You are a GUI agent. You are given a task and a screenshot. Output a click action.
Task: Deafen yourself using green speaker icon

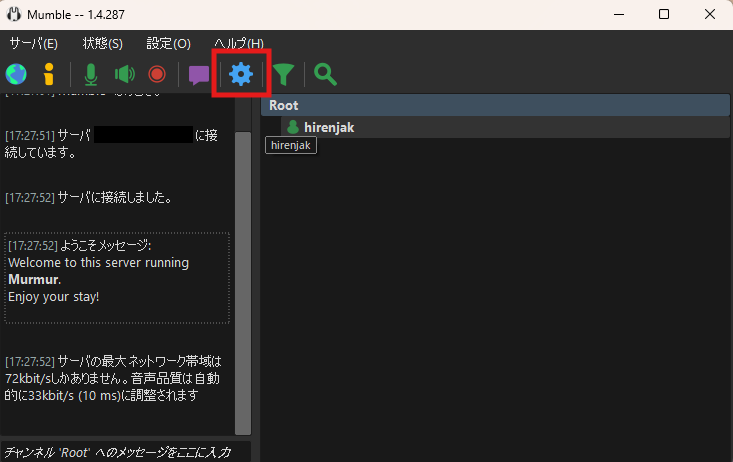tap(124, 74)
